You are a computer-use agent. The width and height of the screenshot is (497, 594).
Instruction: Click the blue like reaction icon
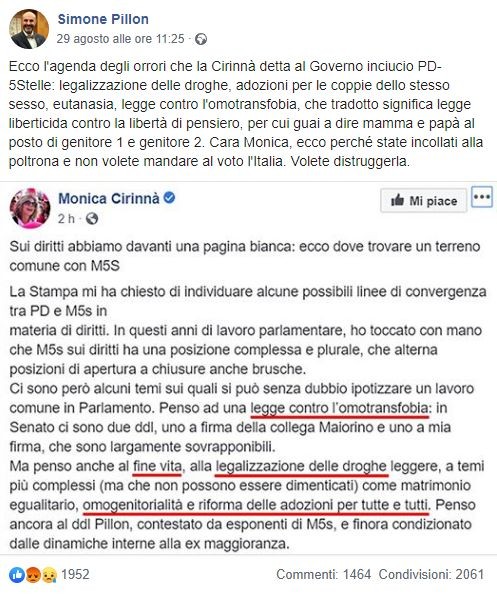click(x=17, y=575)
